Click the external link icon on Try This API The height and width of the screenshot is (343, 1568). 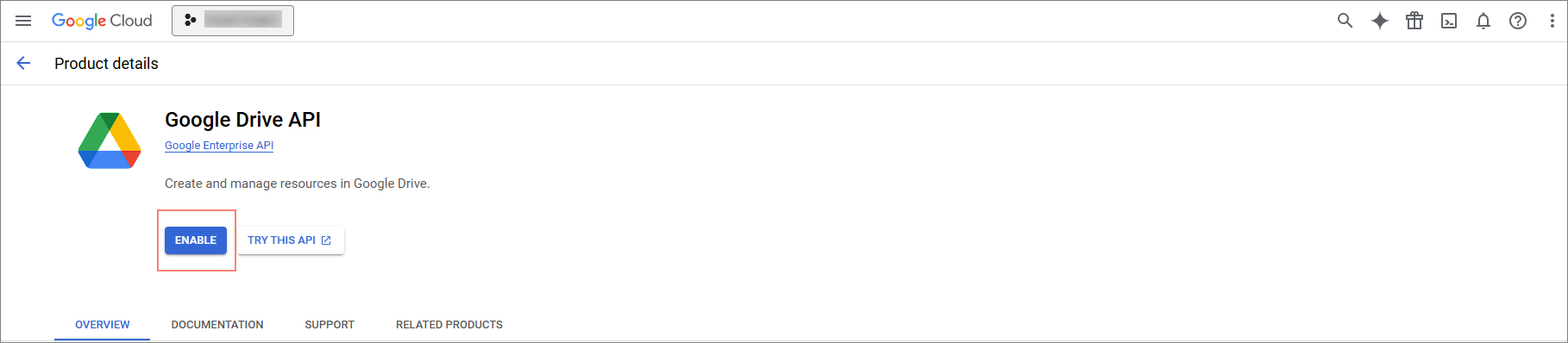pos(326,240)
